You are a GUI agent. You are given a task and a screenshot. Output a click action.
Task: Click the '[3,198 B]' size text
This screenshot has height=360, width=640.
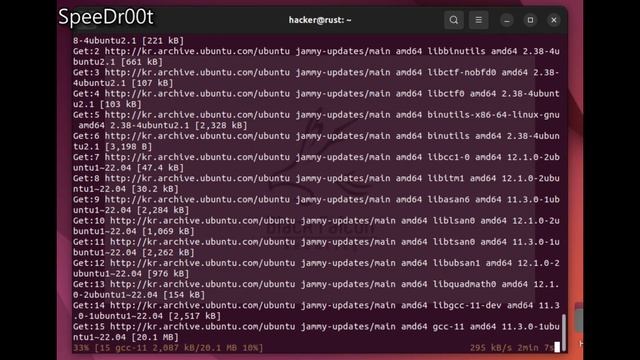(x=128, y=147)
